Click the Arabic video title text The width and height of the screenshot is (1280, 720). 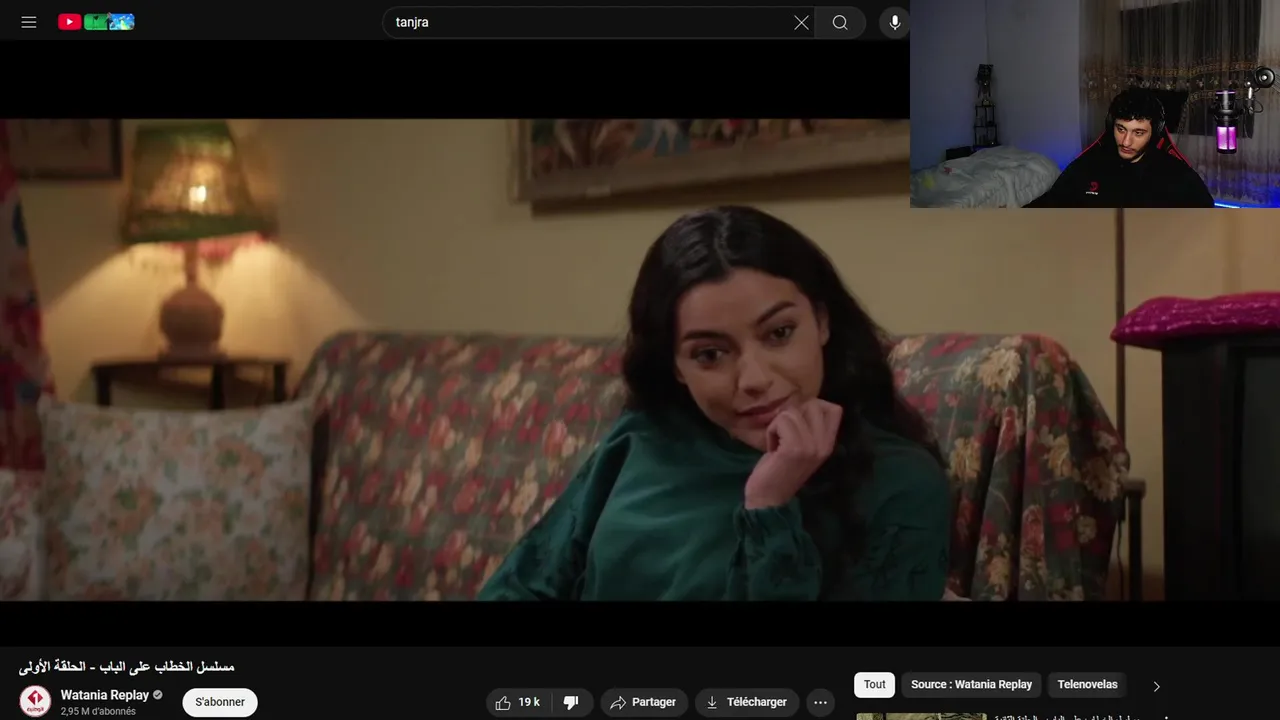(126, 666)
